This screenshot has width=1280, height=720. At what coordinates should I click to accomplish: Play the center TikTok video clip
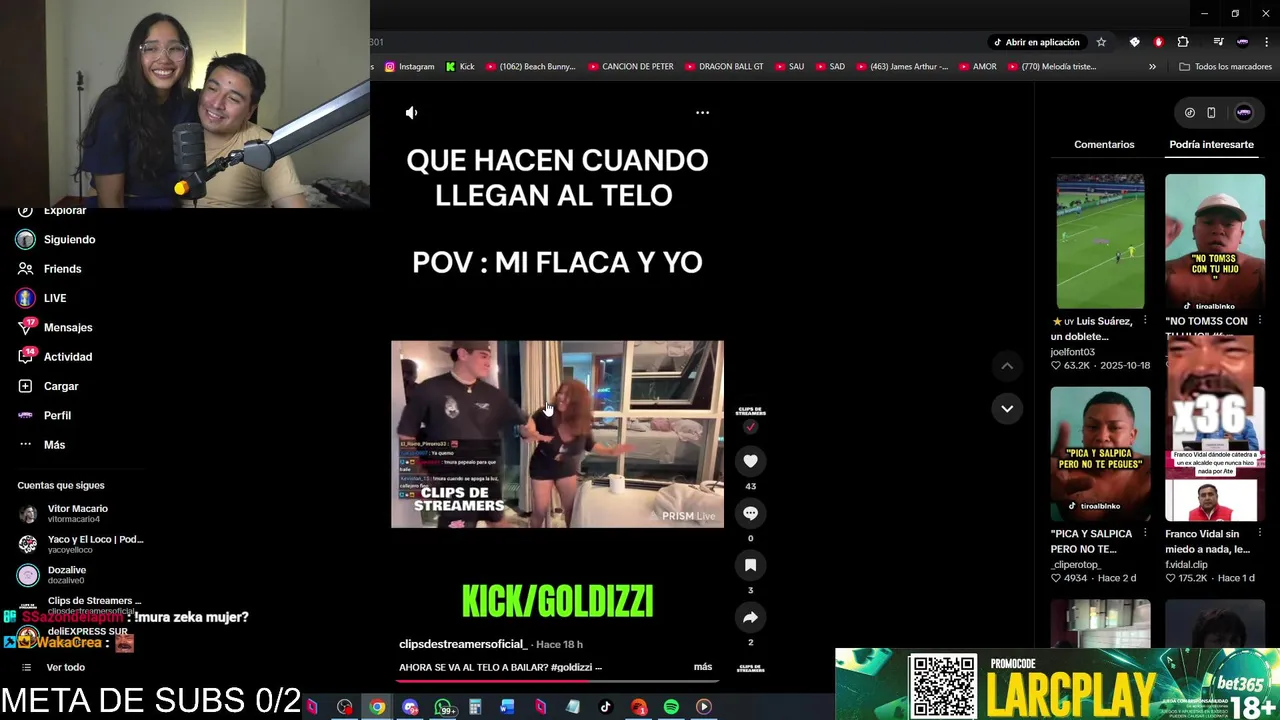tap(557, 434)
